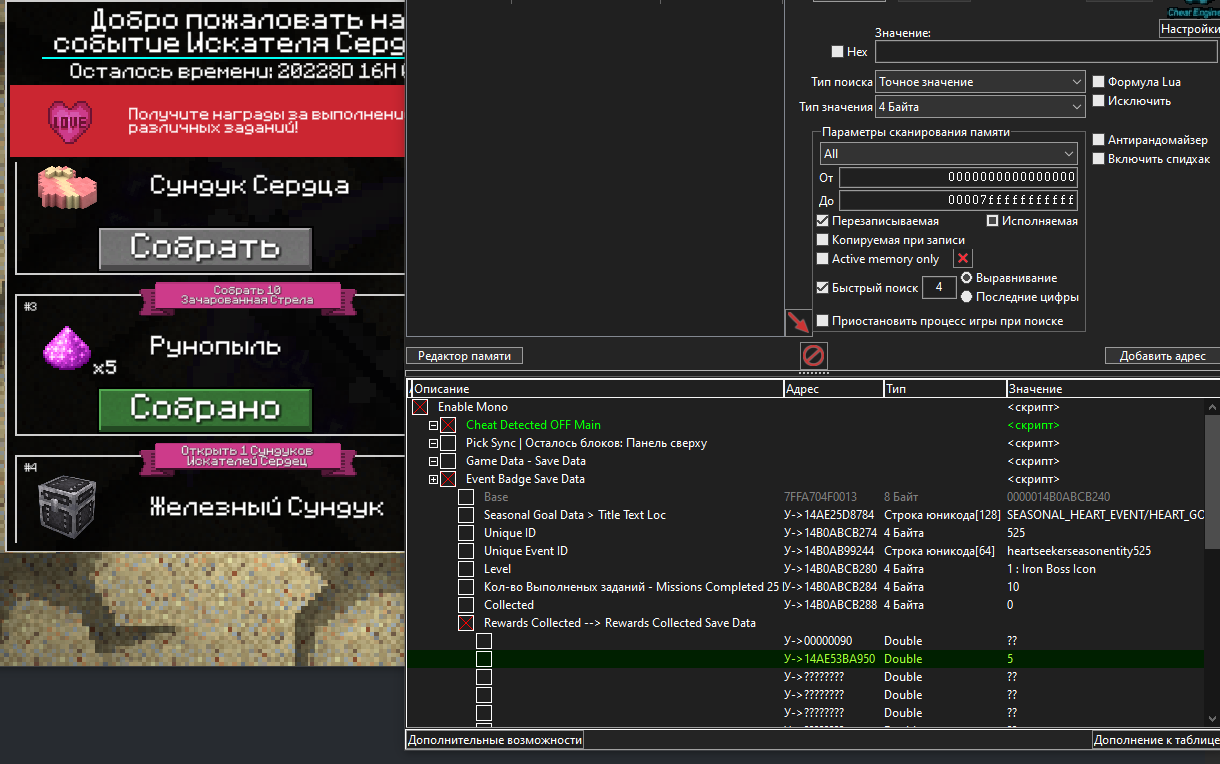Select the Missions Completed value 10
This screenshot has width=1220, height=764.
pyautogui.click(x=1013, y=587)
